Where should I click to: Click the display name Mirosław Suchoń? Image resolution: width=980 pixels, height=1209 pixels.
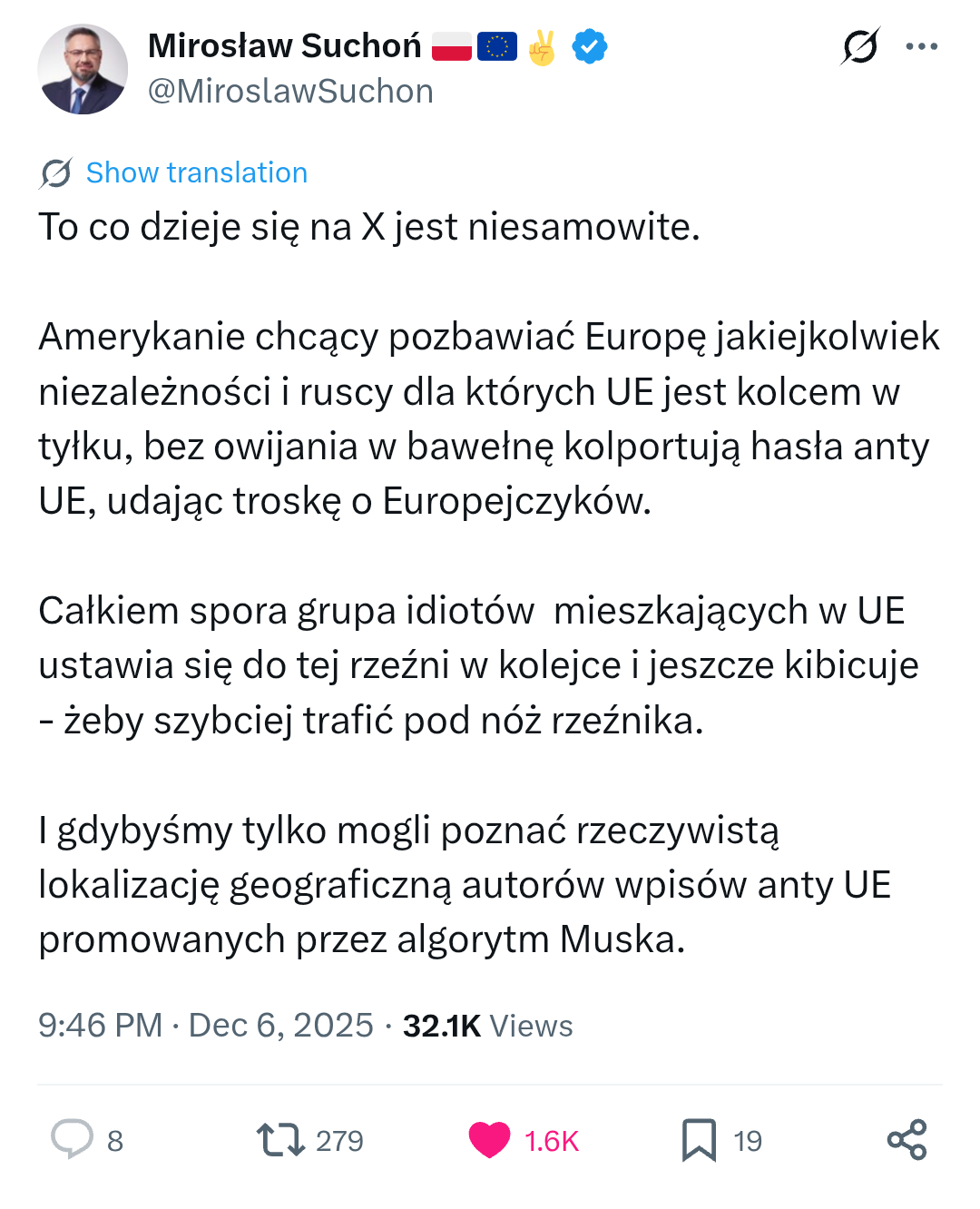coord(284,45)
